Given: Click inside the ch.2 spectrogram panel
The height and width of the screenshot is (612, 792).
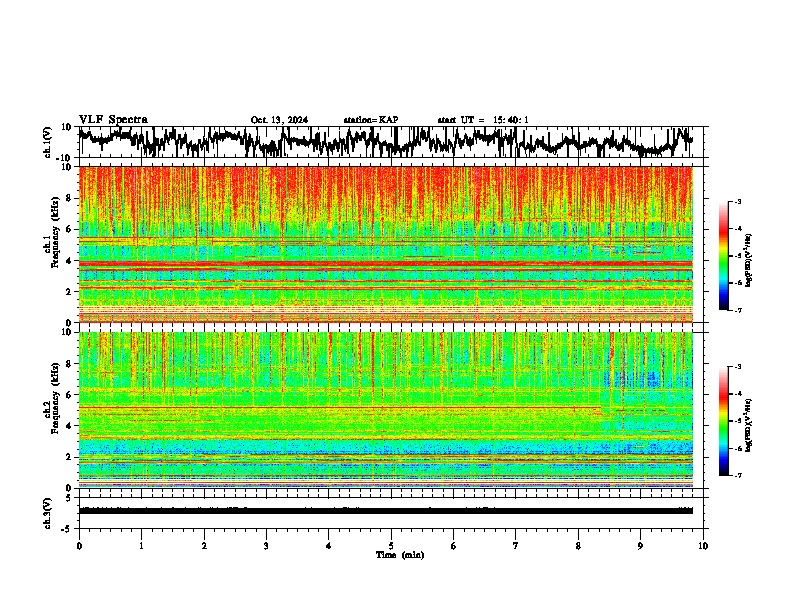Looking at the screenshot, I should tap(385, 410).
